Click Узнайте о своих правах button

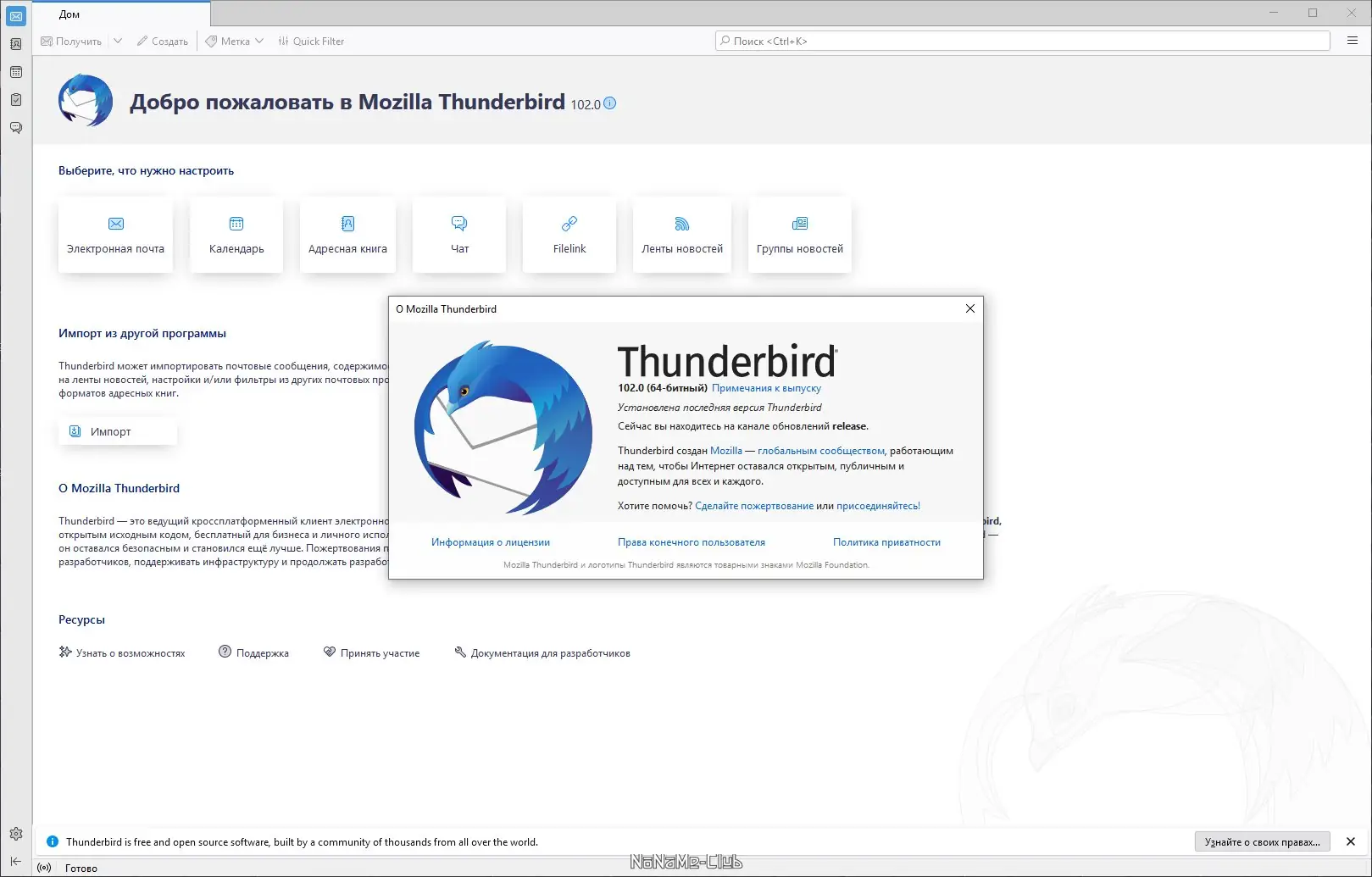[x=1263, y=841]
